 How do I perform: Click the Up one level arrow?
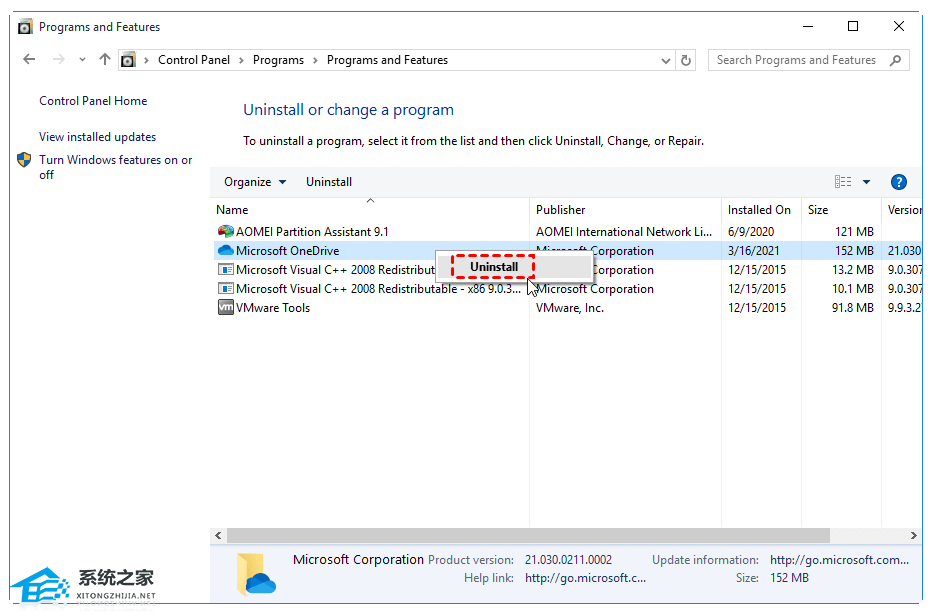[105, 60]
